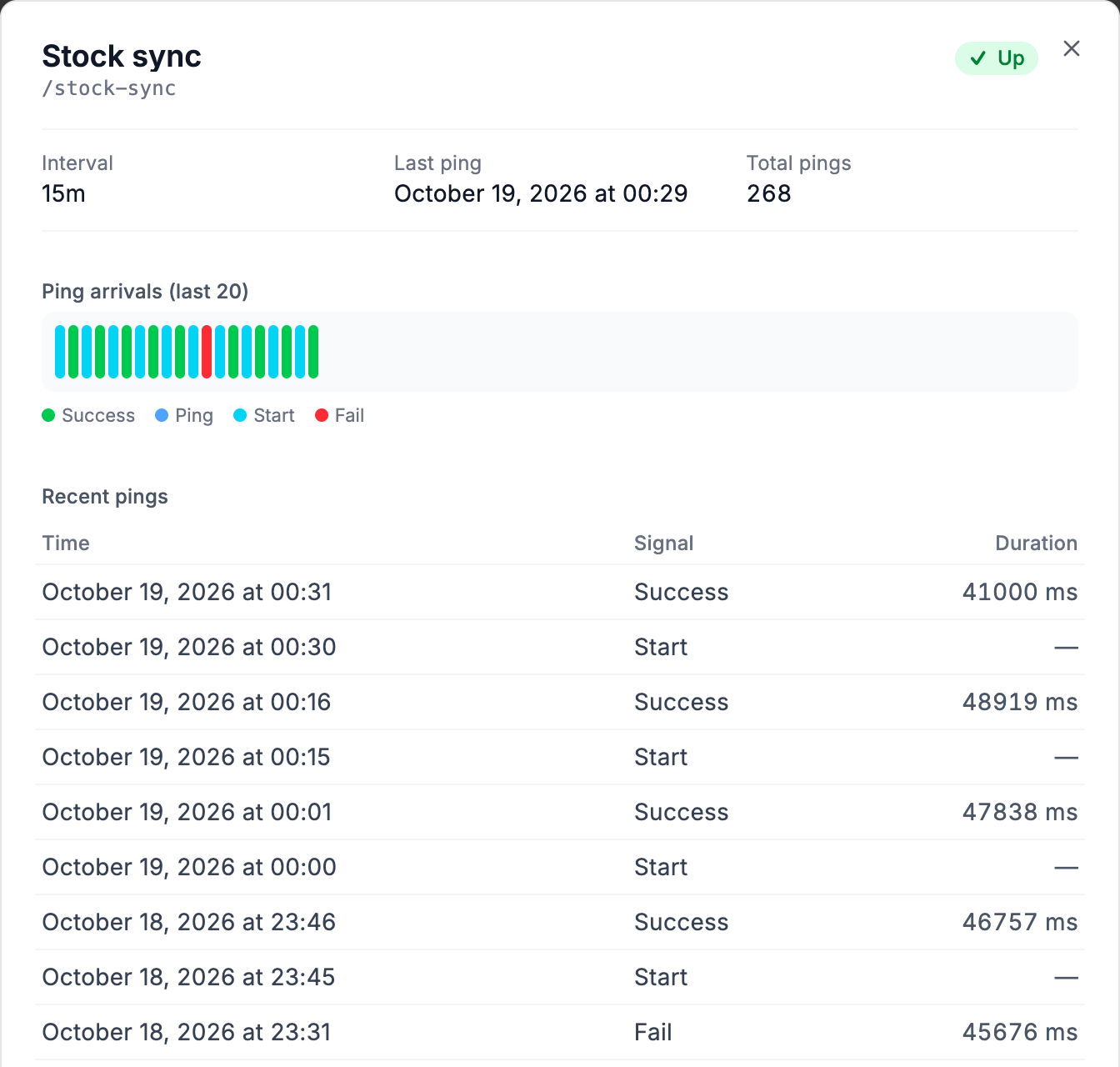Click the Interval label

[77, 163]
